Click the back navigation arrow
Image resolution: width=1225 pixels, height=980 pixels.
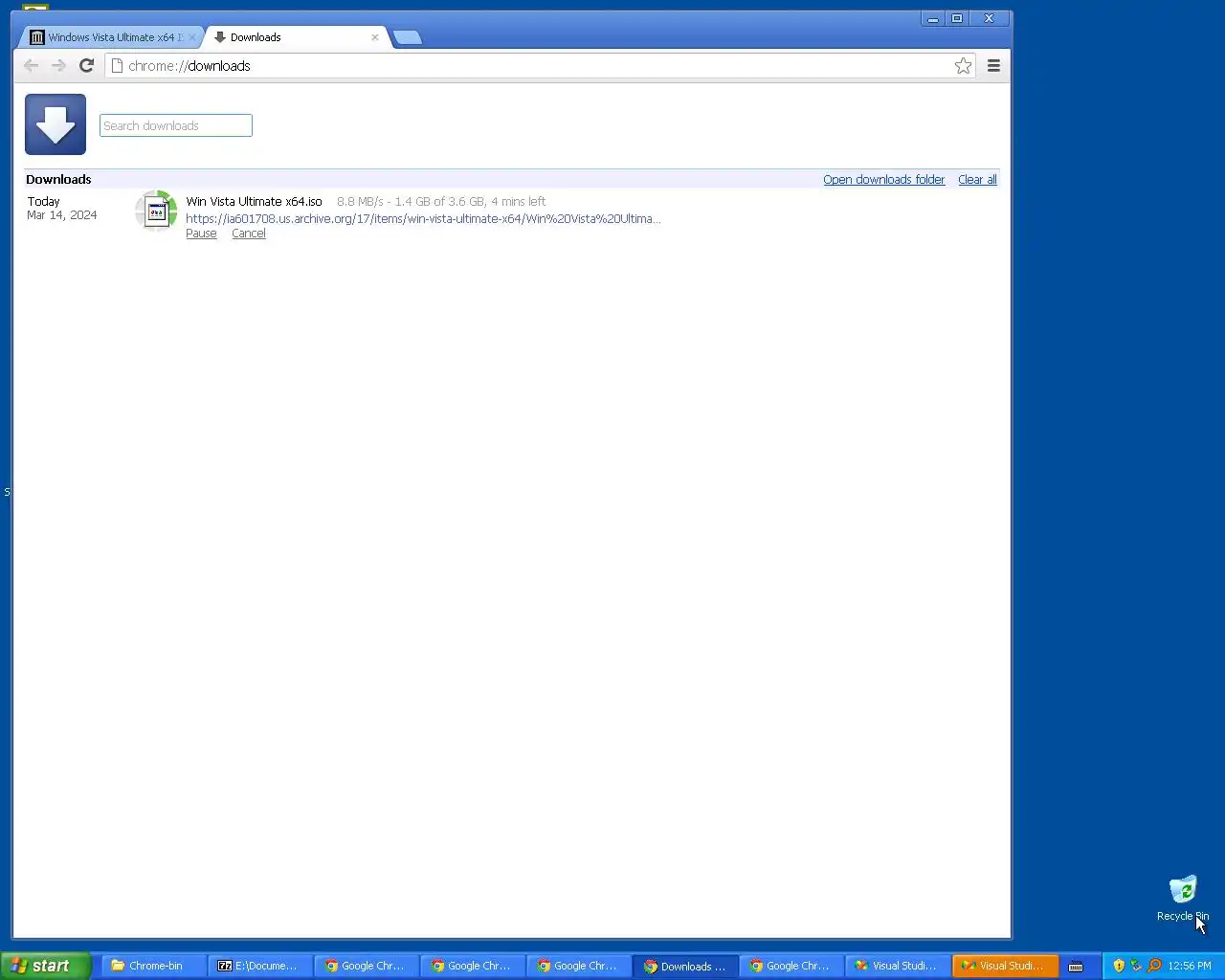[31, 66]
